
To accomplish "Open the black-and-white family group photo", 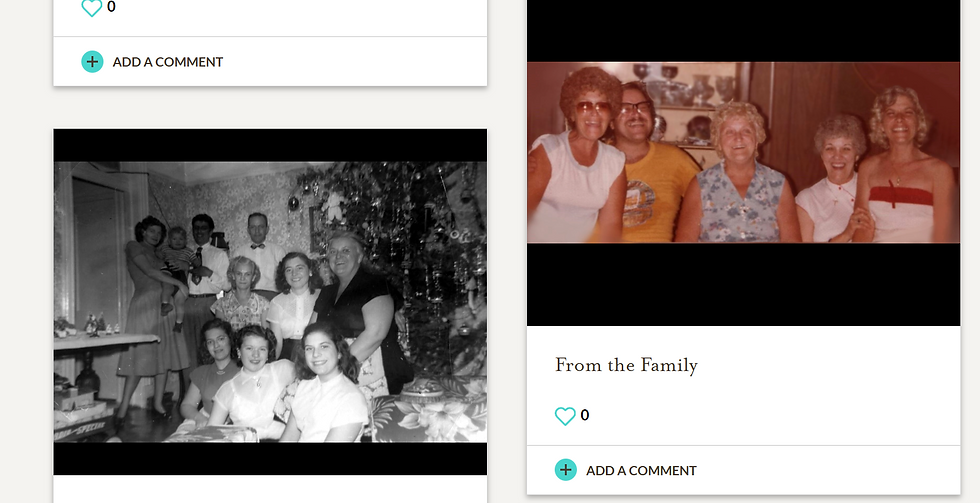I will coord(270,302).
